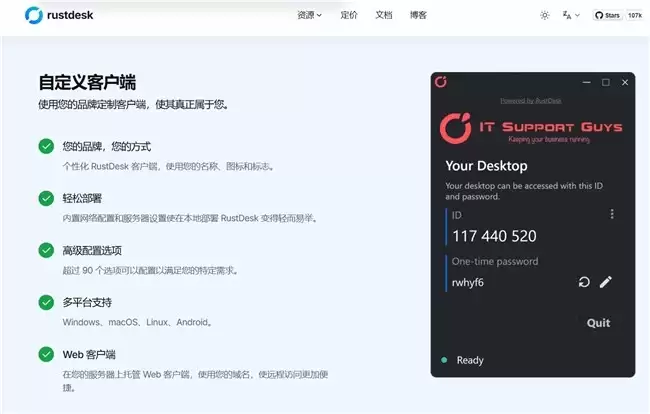Open the 博客 nav link
The image size is (650, 414).
(x=418, y=15)
